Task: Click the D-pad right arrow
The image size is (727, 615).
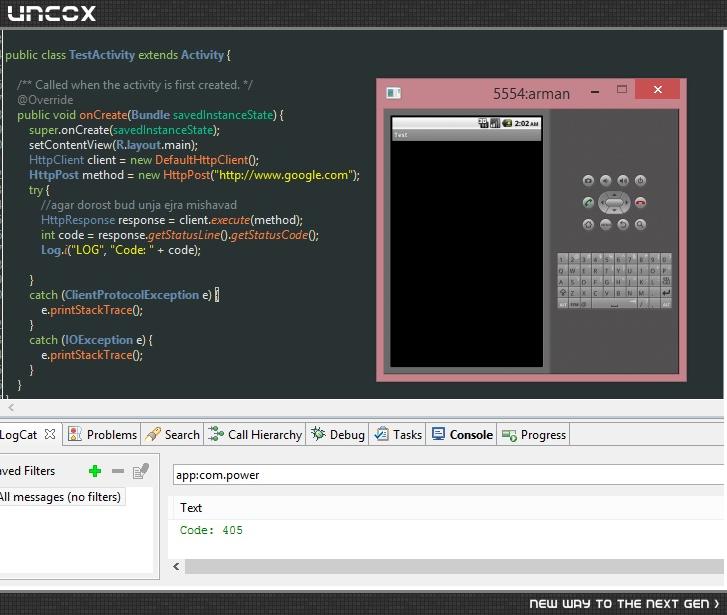Action: 627,203
